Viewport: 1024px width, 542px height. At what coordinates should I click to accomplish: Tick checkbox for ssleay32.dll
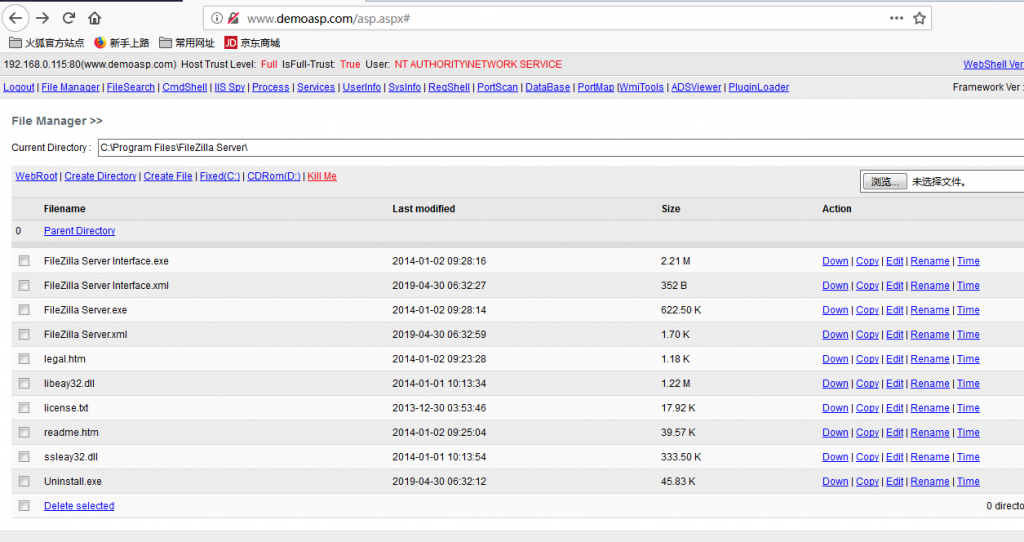pyautogui.click(x=24, y=456)
